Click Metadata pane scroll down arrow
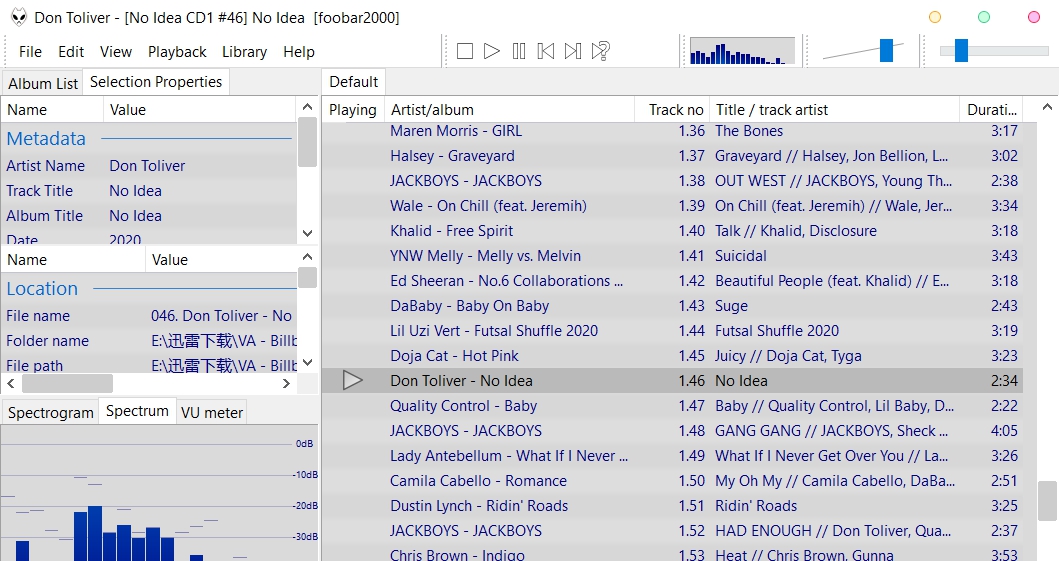1059x561 pixels. (307, 234)
